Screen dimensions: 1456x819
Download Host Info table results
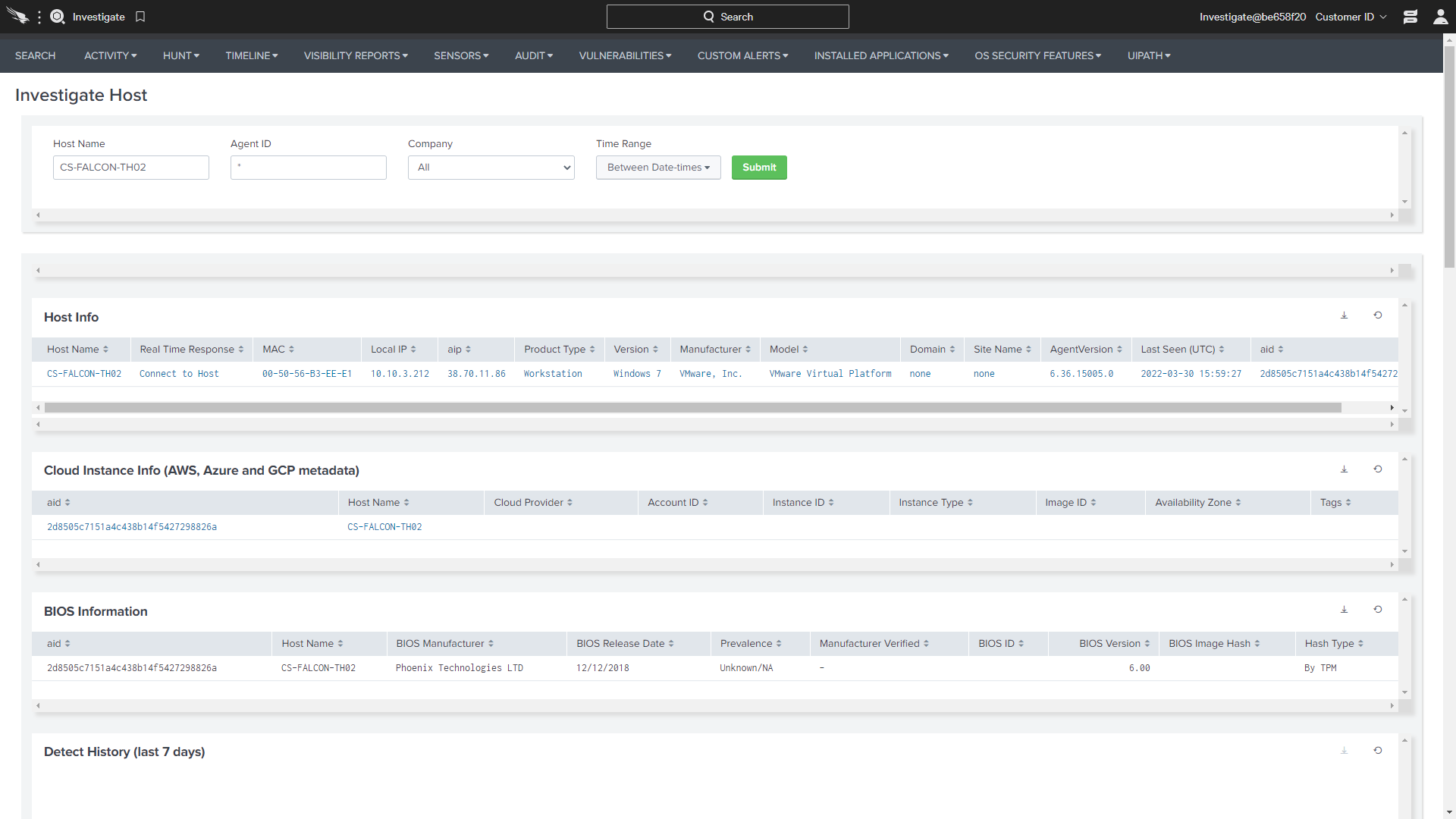coord(1345,315)
